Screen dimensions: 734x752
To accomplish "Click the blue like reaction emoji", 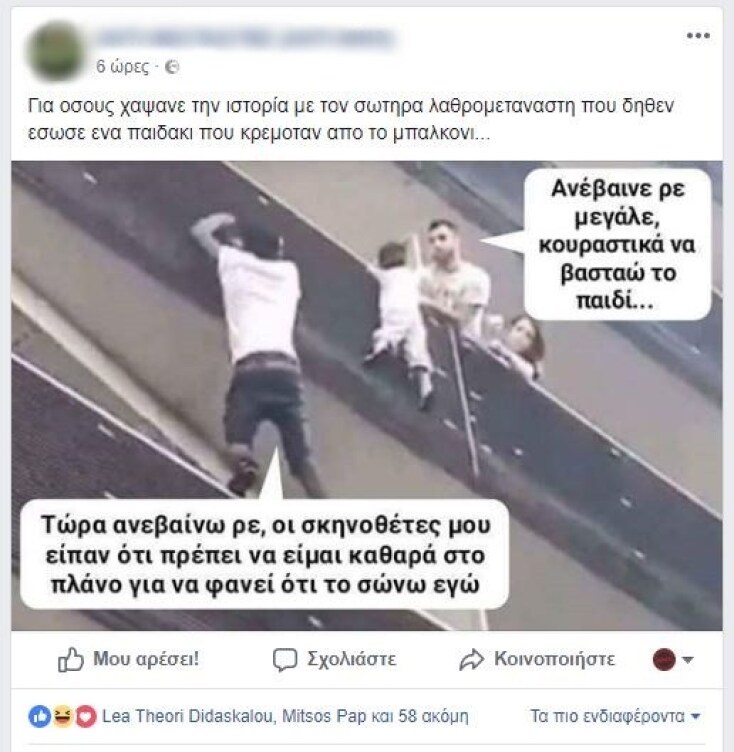I will [40, 717].
